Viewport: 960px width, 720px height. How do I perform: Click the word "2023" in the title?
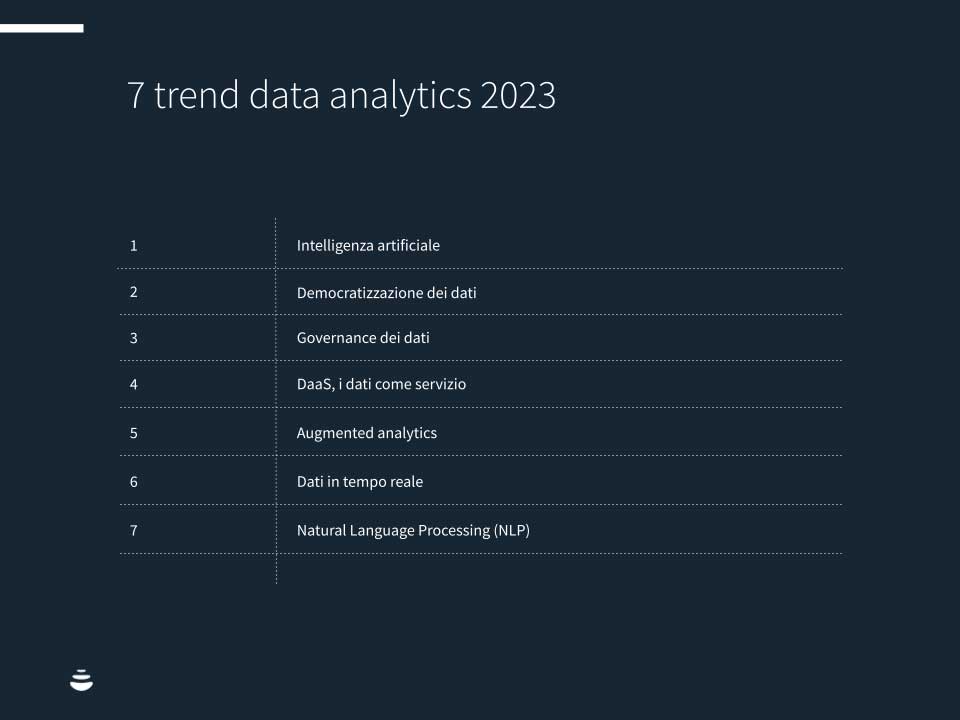517,96
